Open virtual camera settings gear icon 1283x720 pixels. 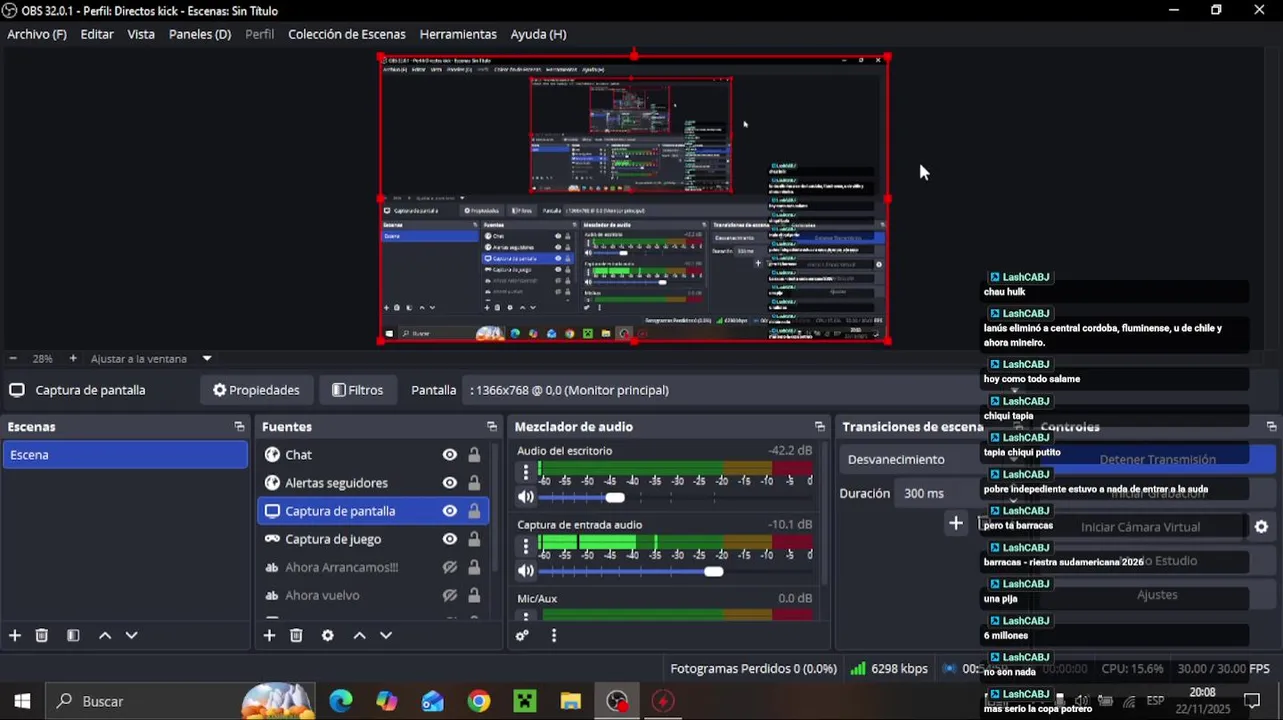click(x=1261, y=527)
